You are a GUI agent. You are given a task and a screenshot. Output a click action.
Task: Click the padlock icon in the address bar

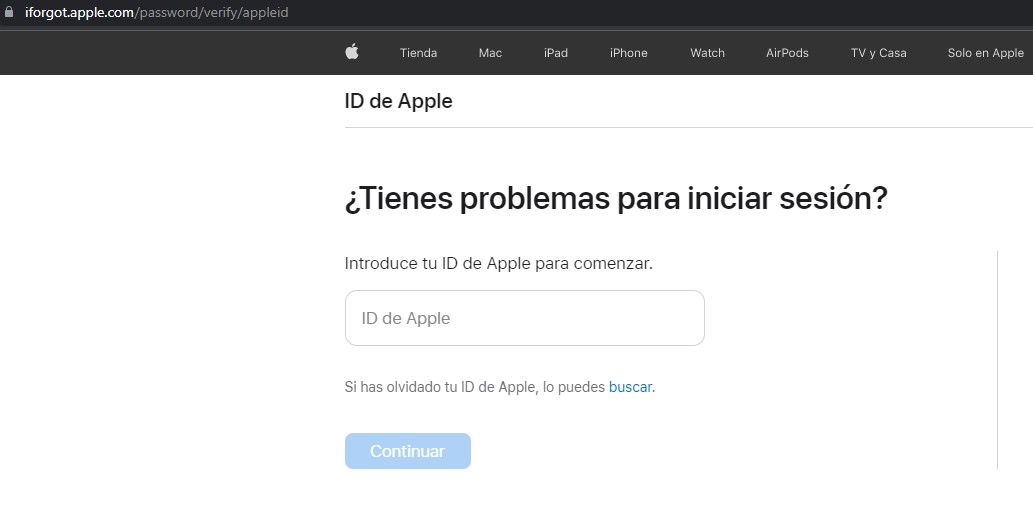pos(10,13)
